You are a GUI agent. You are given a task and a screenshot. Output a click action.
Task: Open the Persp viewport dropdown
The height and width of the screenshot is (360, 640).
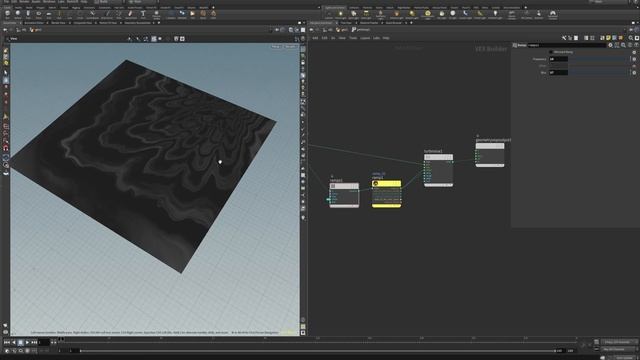click(276, 47)
